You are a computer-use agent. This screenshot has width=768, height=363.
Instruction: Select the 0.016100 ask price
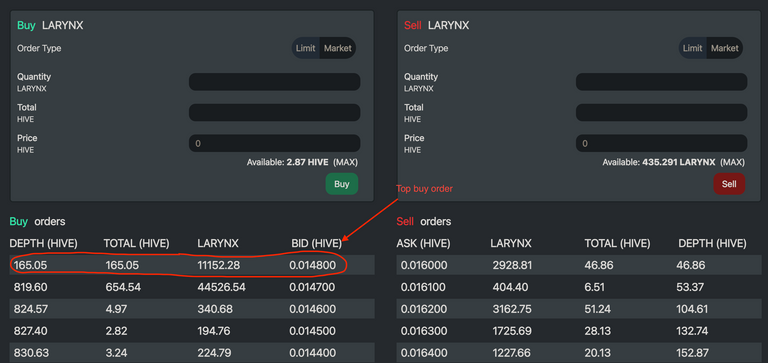click(424, 287)
